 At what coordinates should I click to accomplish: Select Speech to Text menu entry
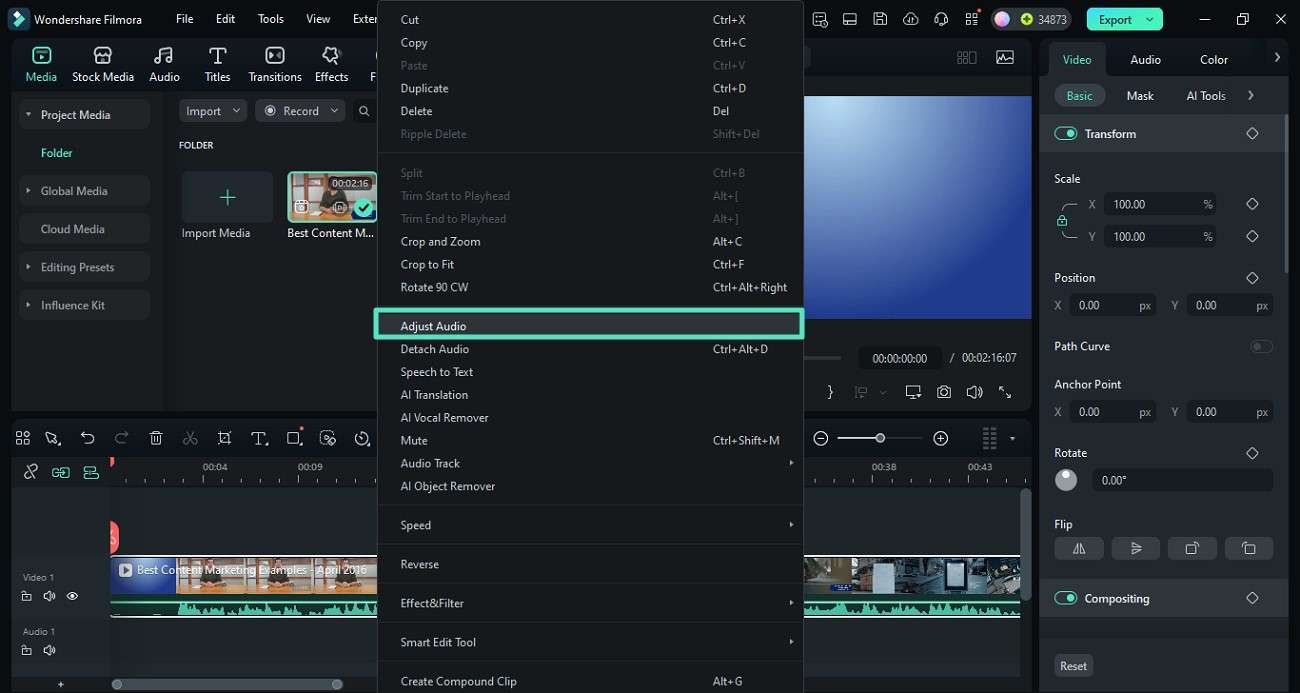pyautogui.click(x=589, y=372)
